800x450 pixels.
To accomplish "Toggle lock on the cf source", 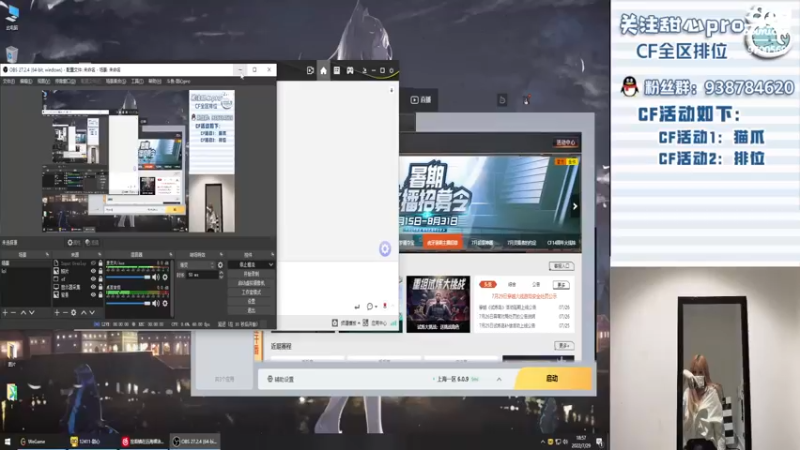I will pos(101,279).
